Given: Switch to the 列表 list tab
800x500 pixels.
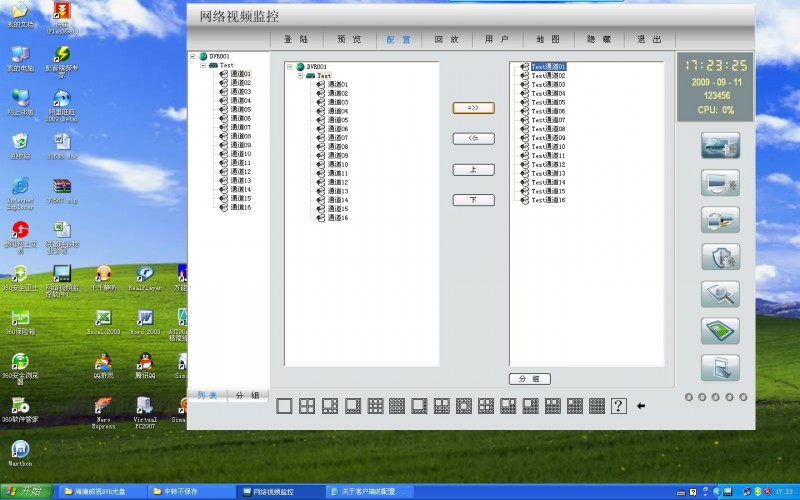Looking at the screenshot, I should (207, 395).
